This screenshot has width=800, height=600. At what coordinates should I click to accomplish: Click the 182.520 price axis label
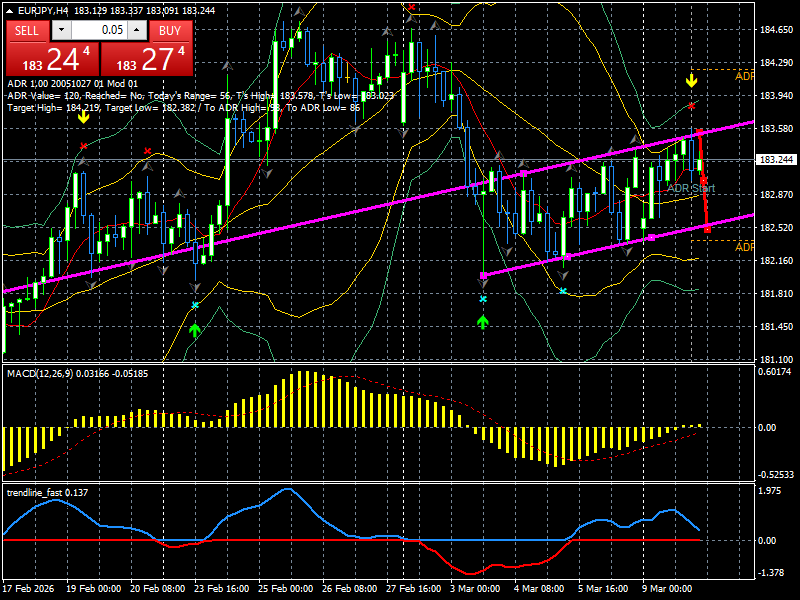(777, 228)
